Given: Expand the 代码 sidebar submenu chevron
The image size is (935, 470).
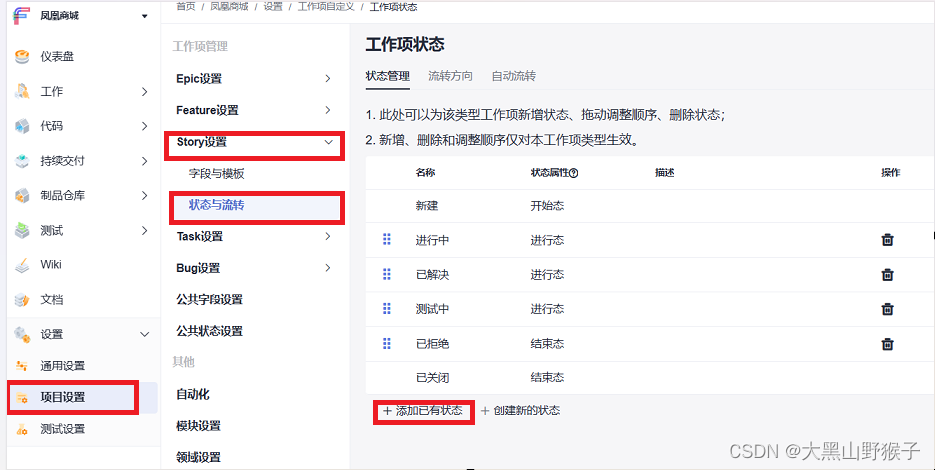Looking at the screenshot, I should 144,126.
